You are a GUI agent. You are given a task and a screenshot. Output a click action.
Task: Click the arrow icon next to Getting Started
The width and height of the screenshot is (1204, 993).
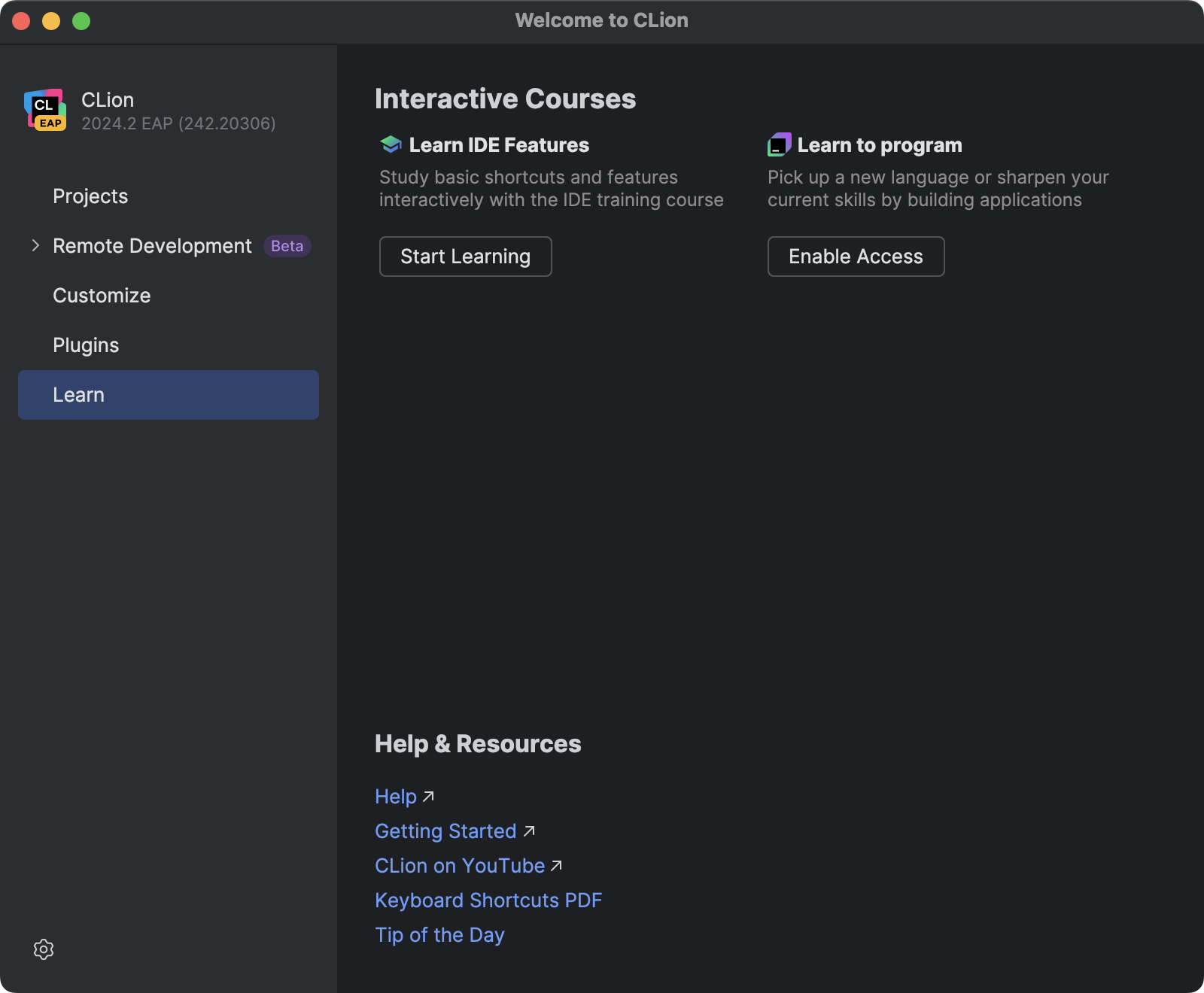tap(529, 830)
